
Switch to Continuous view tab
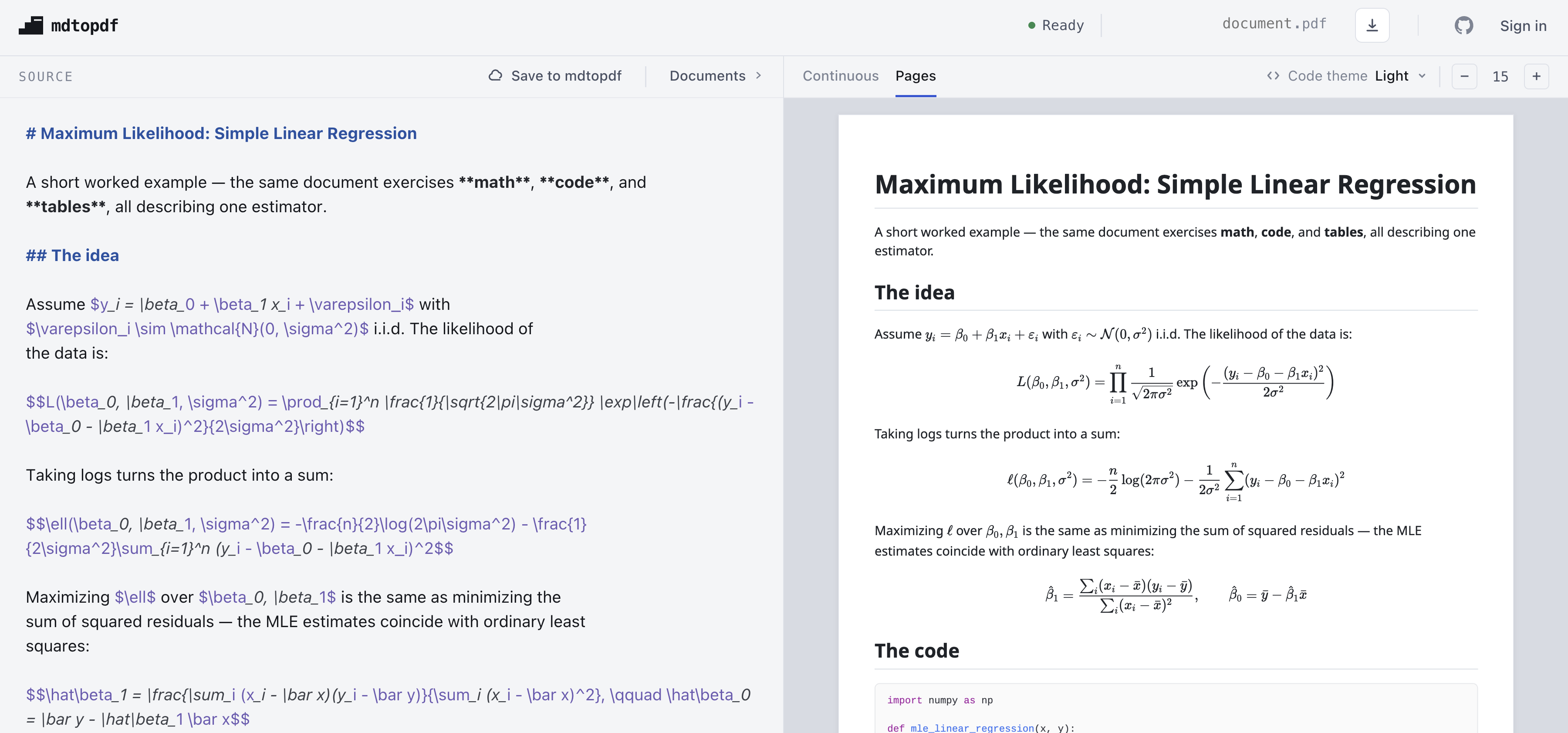click(x=841, y=75)
